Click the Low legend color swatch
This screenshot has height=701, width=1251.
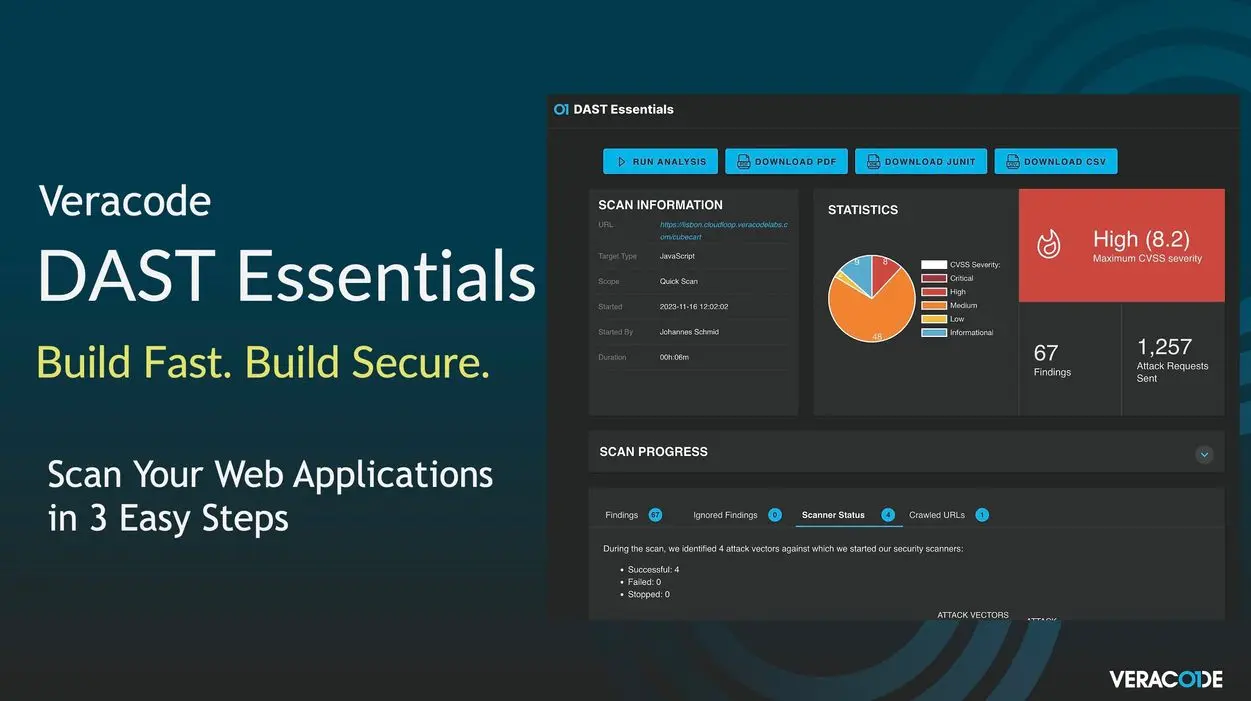click(934, 319)
